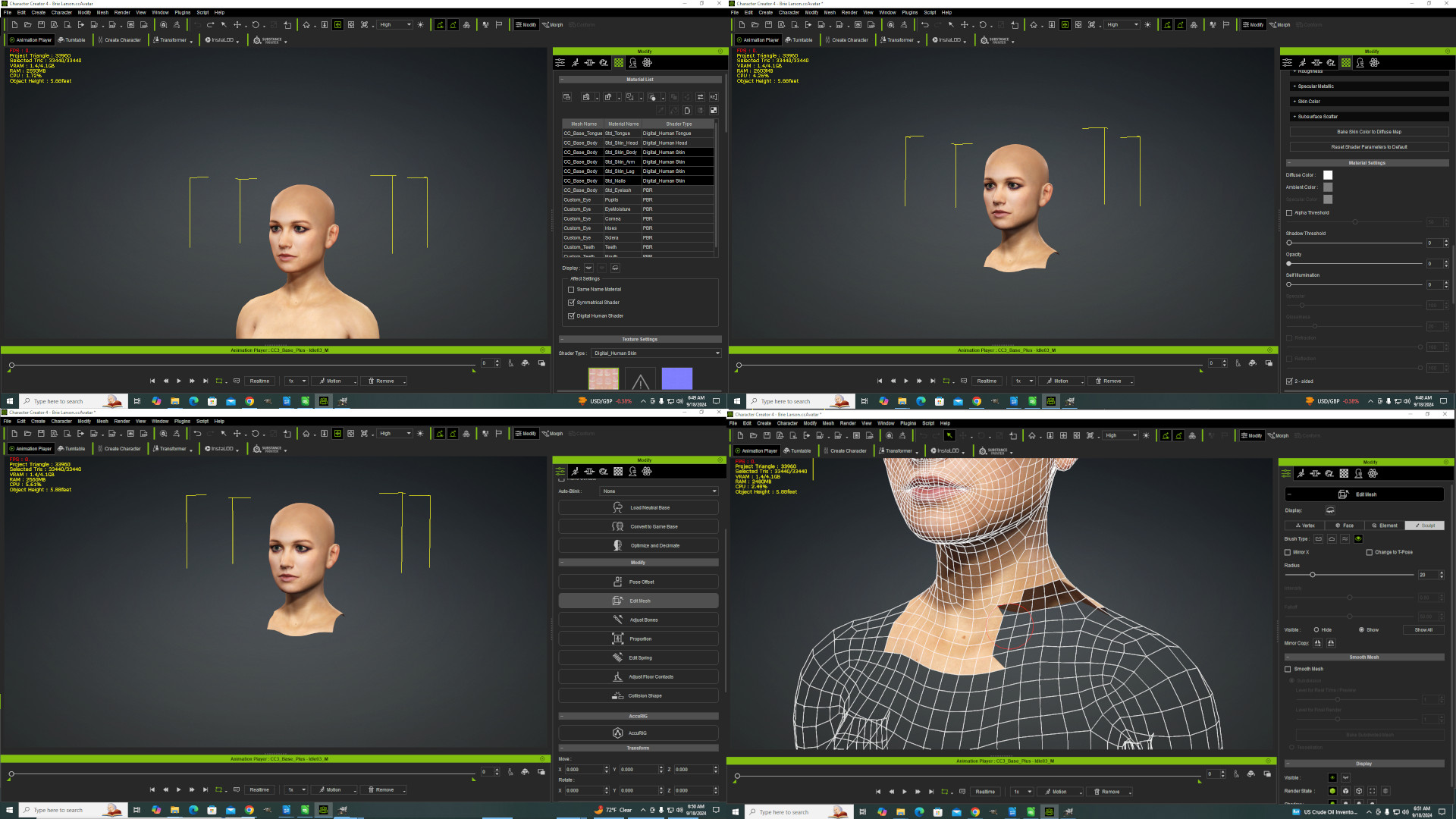Expand the Skin Color section
Screen dimensions: 1456x819
(1370, 102)
